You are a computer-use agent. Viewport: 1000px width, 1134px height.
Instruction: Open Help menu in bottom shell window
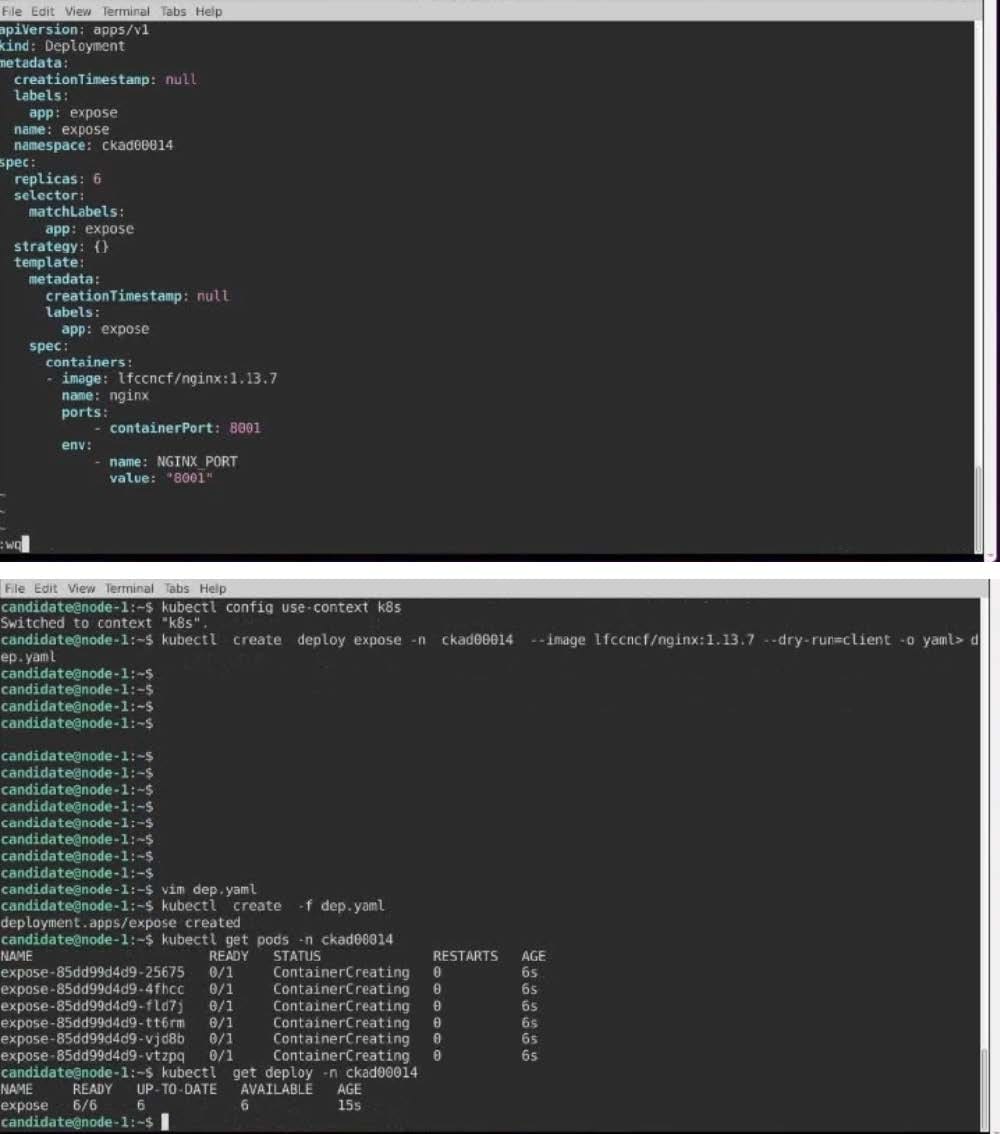click(212, 588)
